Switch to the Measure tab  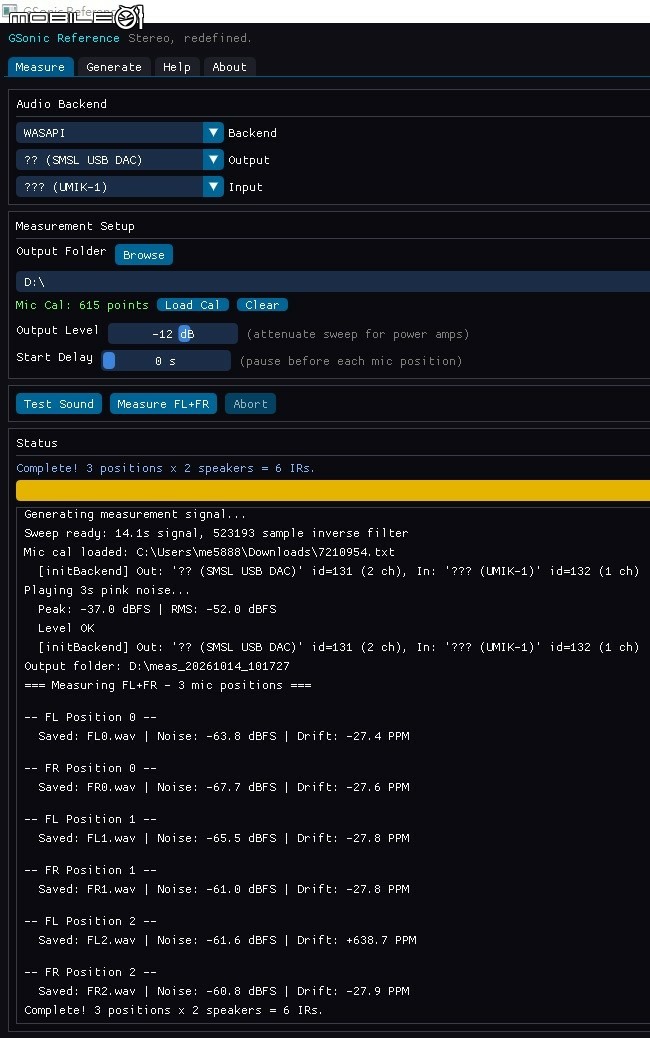[40, 67]
